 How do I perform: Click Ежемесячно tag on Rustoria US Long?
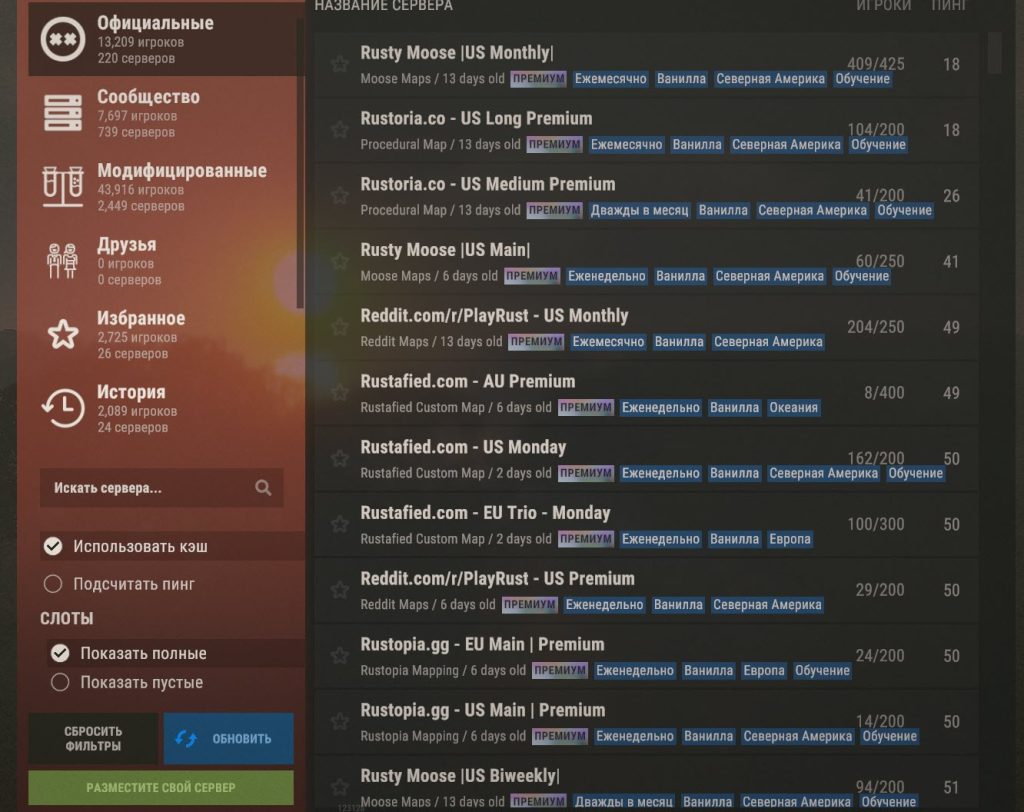[x=626, y=144]
